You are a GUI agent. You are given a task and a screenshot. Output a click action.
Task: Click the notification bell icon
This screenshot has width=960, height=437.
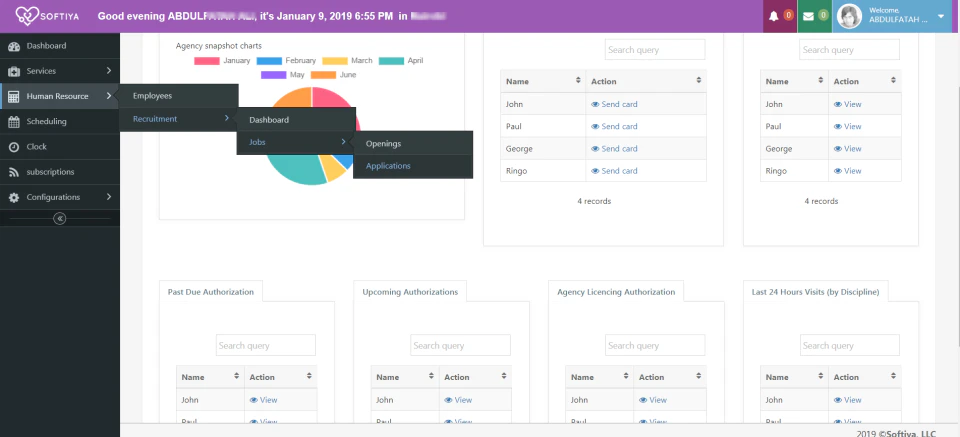point(773,16)
